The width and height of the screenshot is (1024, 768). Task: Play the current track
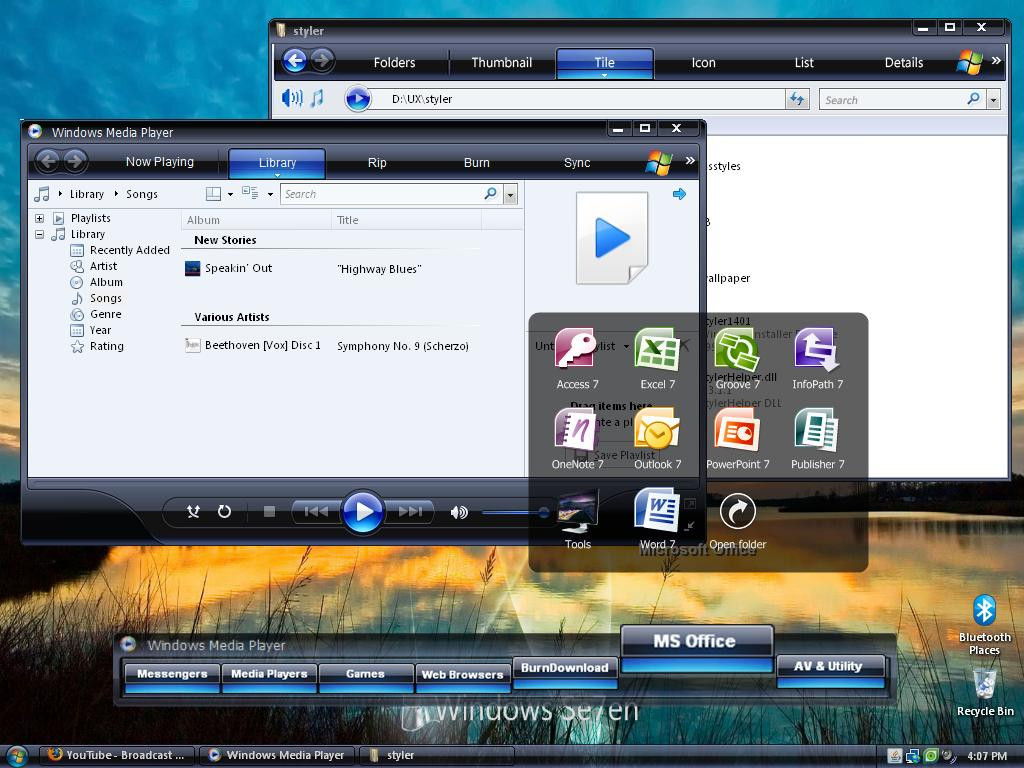coord(362,512)
